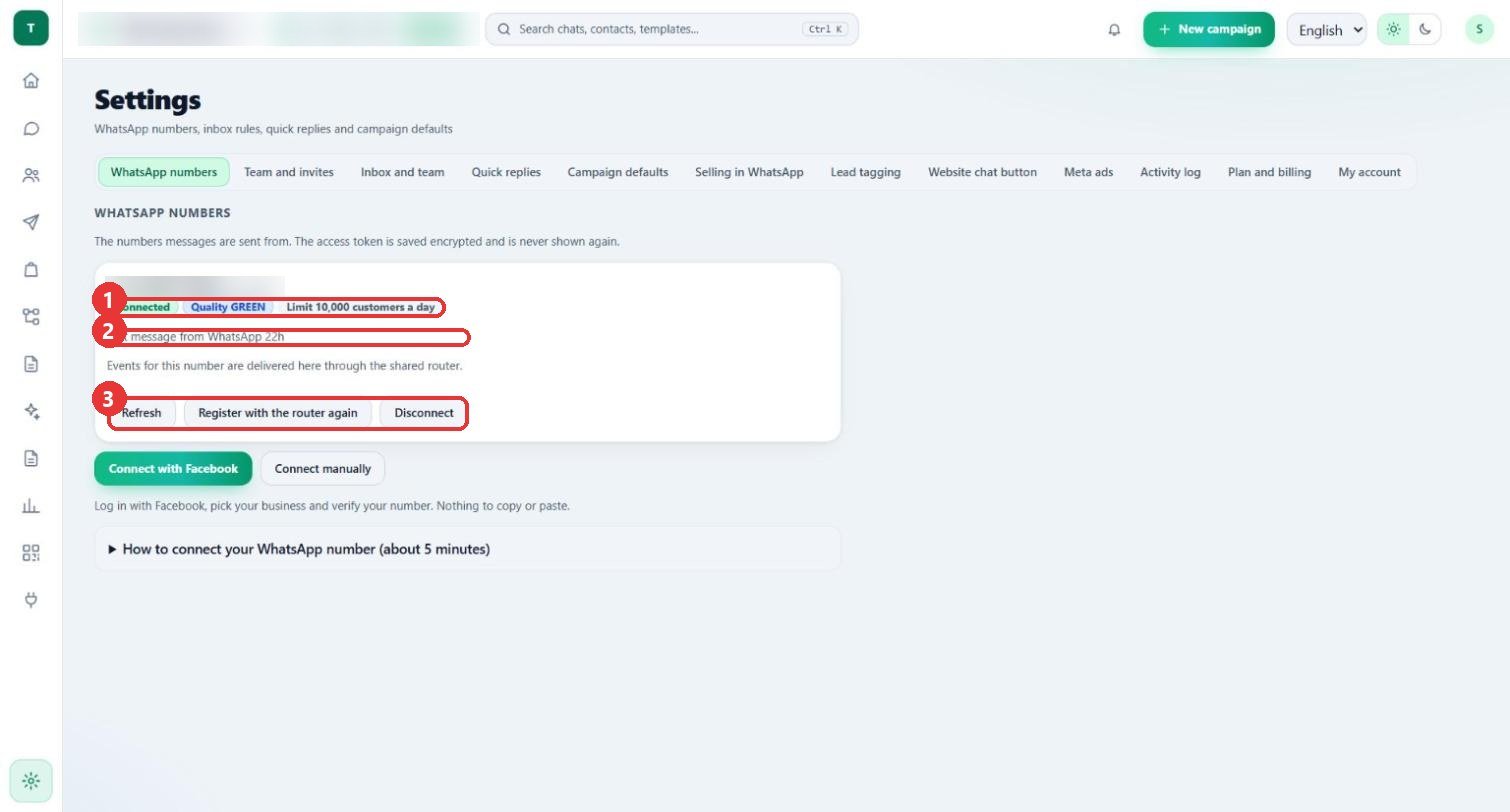
Task: Click the Refresh button
Action: [141, 413]
